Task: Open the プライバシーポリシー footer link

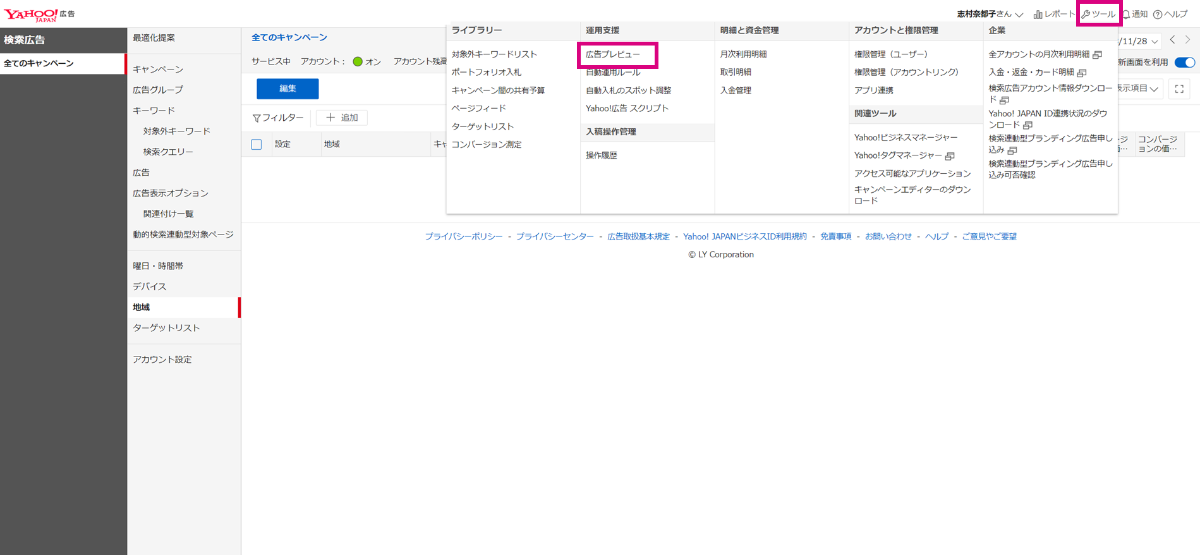Action: (x=463, y=236)
